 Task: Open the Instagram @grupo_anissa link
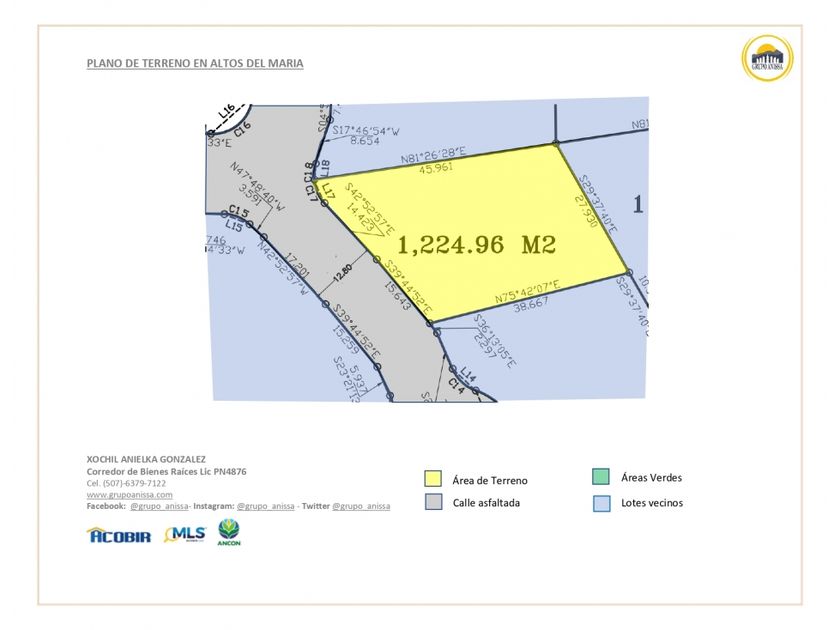point(266,506)
